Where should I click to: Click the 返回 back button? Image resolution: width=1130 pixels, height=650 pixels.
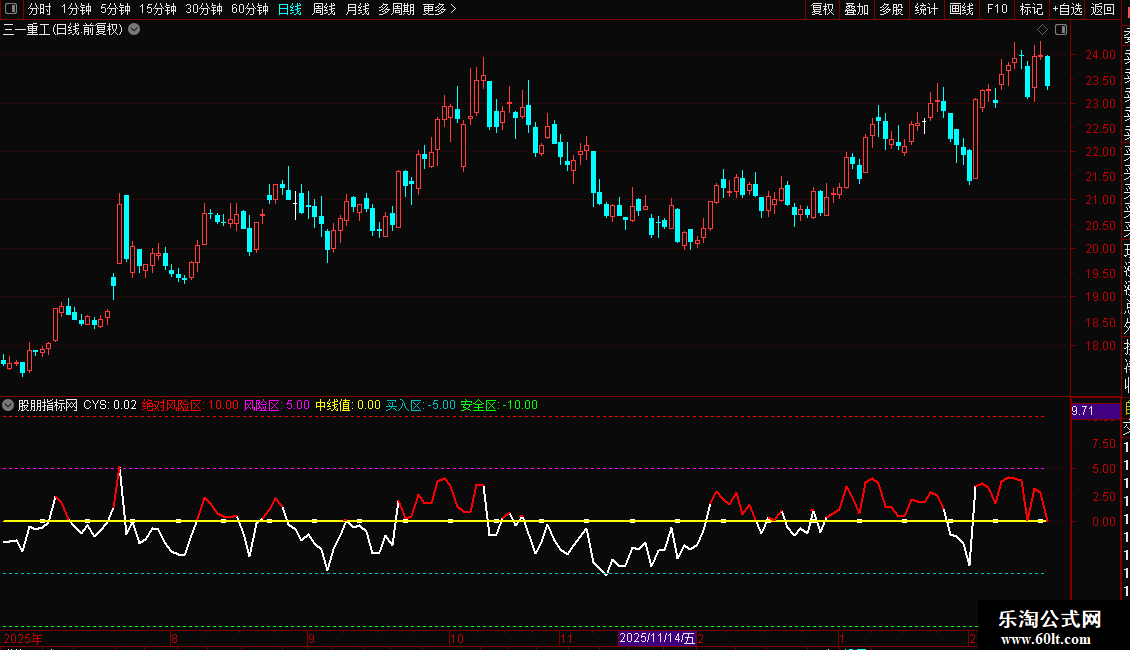click(1103, 9)
